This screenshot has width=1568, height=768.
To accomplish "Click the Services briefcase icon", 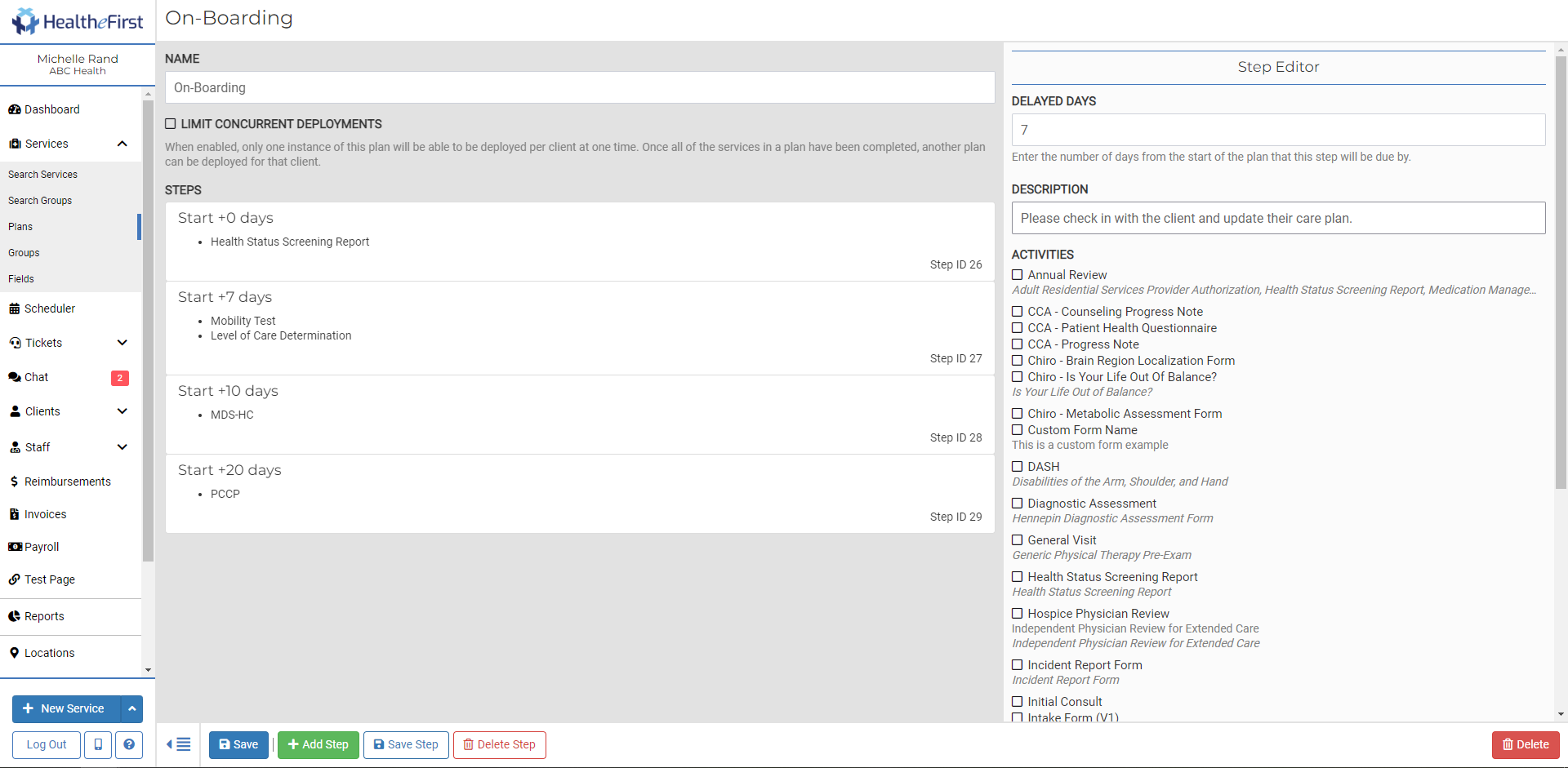I will [x=15, y=144].
